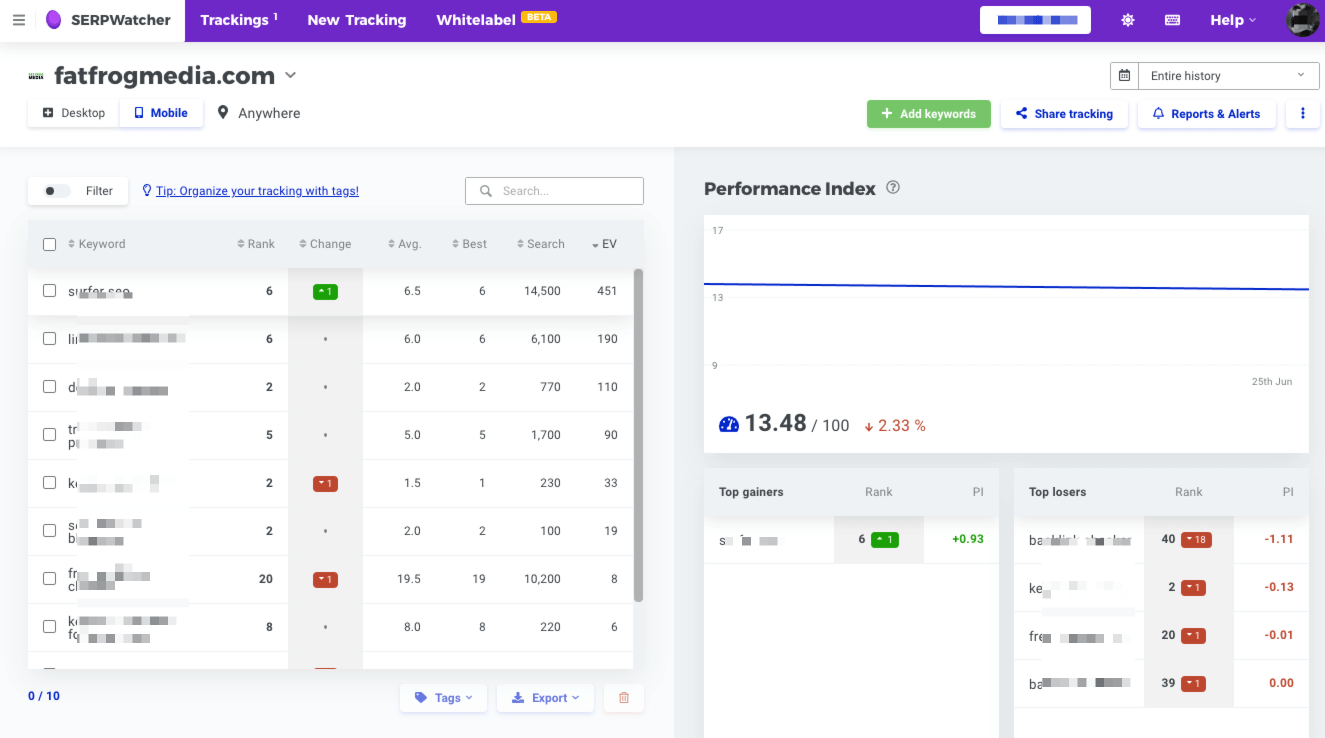This screenshot has height=738, width=1325.
Task: Click the Share tracking button
Action: 1065,114
